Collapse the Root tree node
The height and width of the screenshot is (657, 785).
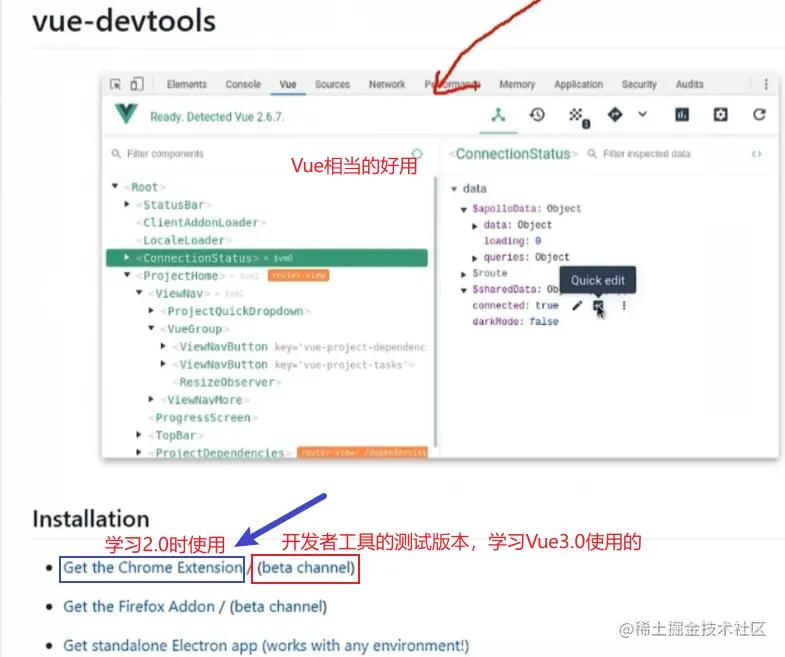pos(115,186)
